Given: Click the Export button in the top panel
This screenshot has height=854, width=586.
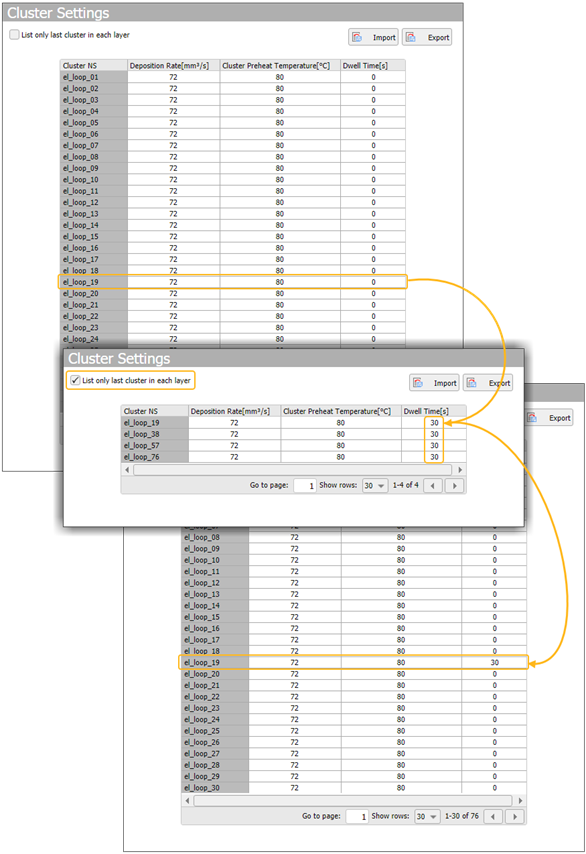Looking at the screenshot, I should click(x=427, y=37).
